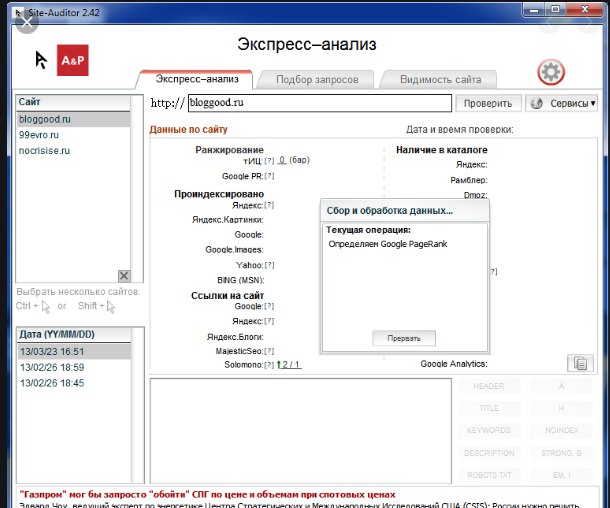This screenshot has width=610, height=508.
Task: Focus the site URL input field
Action: 320,103
